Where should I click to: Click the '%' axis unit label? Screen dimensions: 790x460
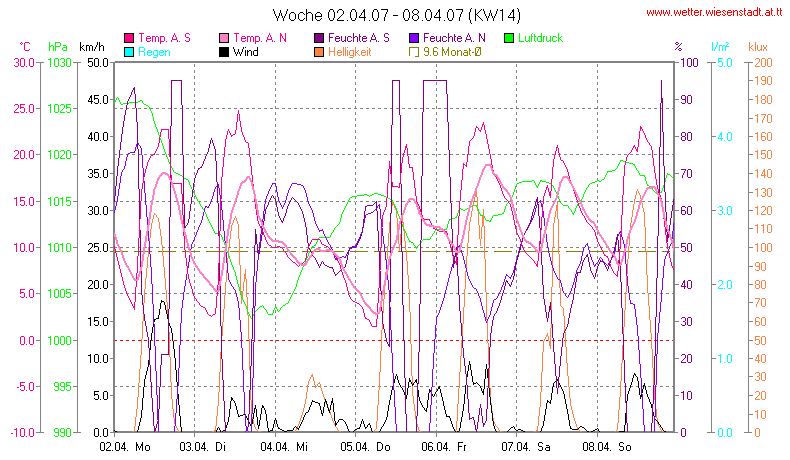click(x=679, y=47)
